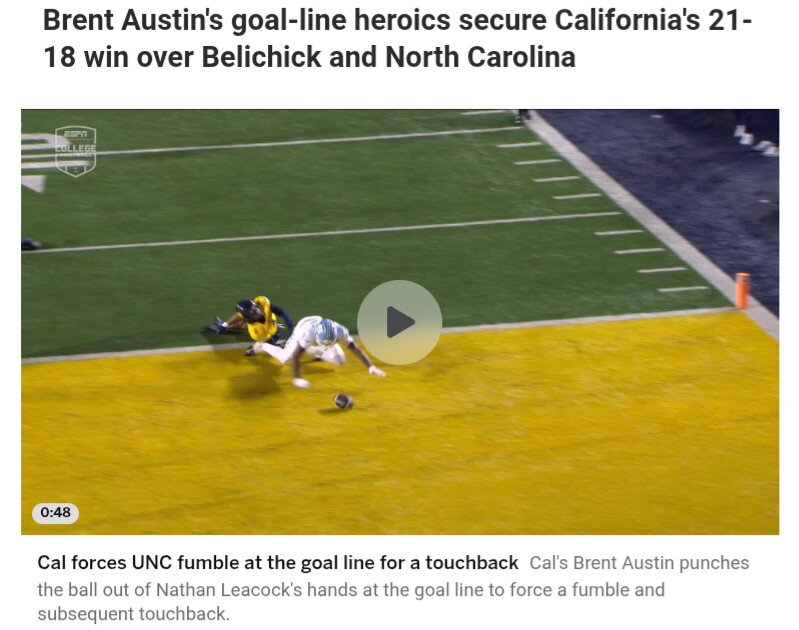Start the video with the play button
The width and height of the screenshot is (799, 630).
pos(399,322)
